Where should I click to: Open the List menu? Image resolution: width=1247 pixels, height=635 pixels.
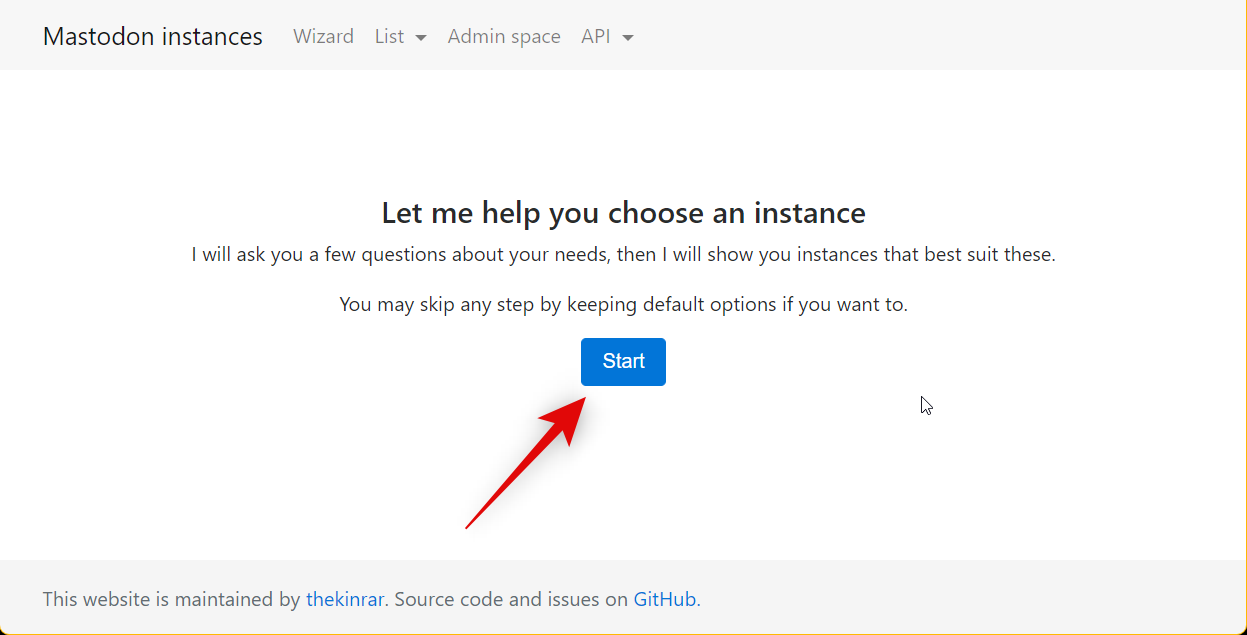(x=390, y=37)
